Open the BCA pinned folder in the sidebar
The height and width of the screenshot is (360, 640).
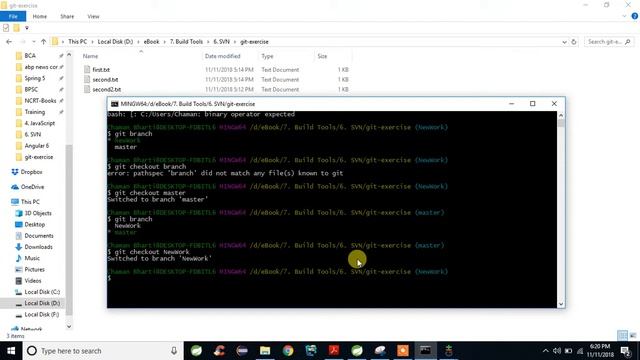(30, 56)
